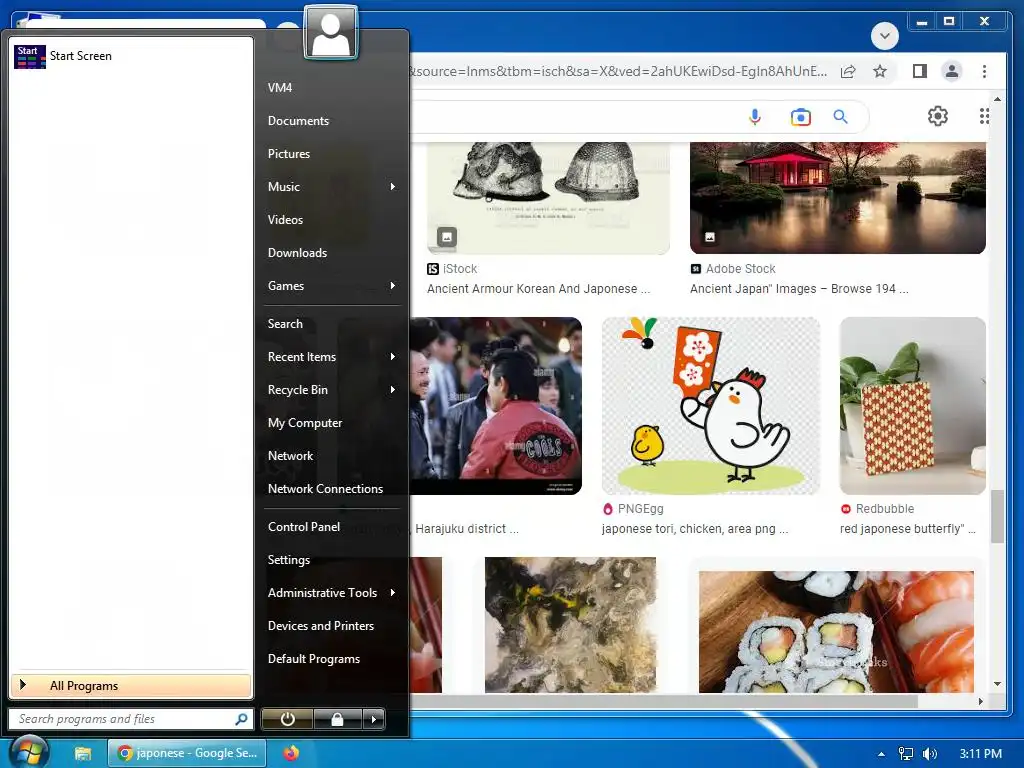
Task: Click the Ancient Armour Korean And Japonese link
Action: 538,289
